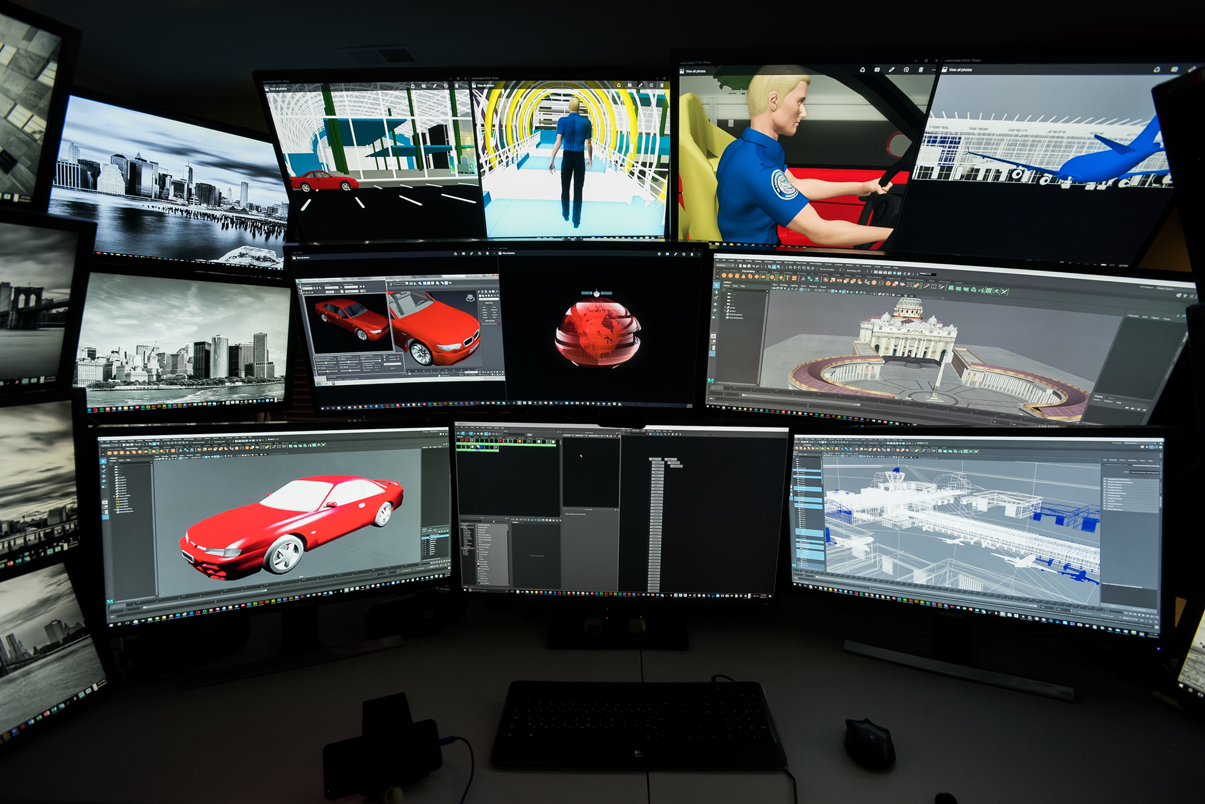Click 'View all photos' above the airplane photo
The image size is (1205, 804).
958,70
